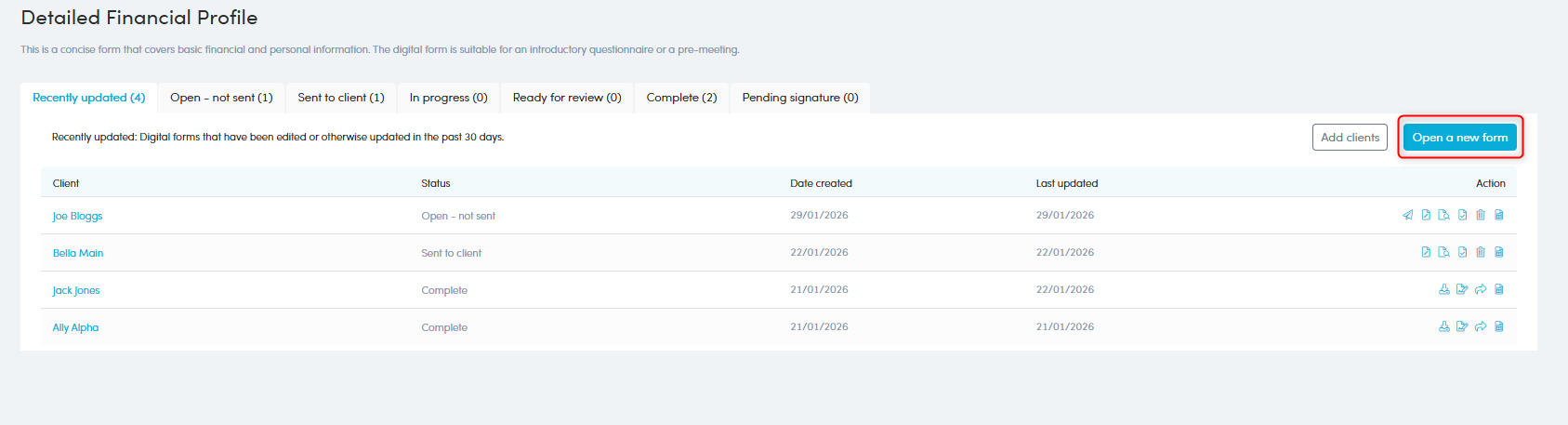
Task: Go to the Pending signature tab
Action: (x=799, y=98)
